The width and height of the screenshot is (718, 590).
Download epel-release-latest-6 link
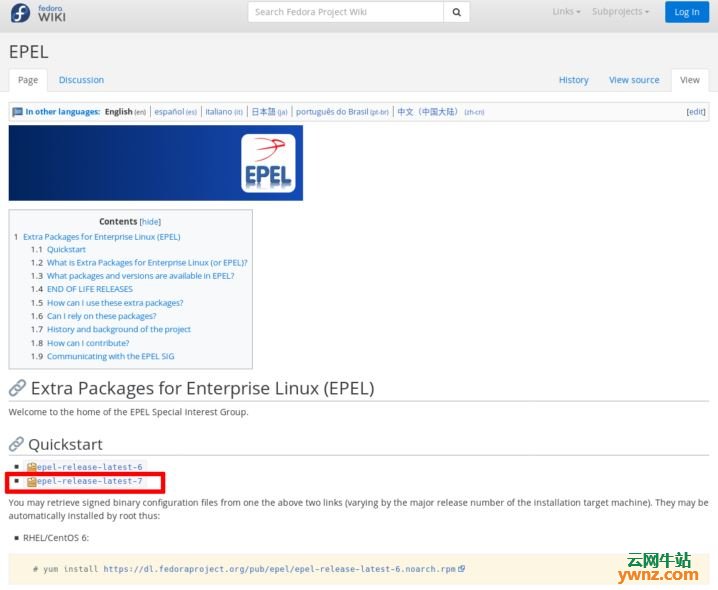click(x=89, y=467)
